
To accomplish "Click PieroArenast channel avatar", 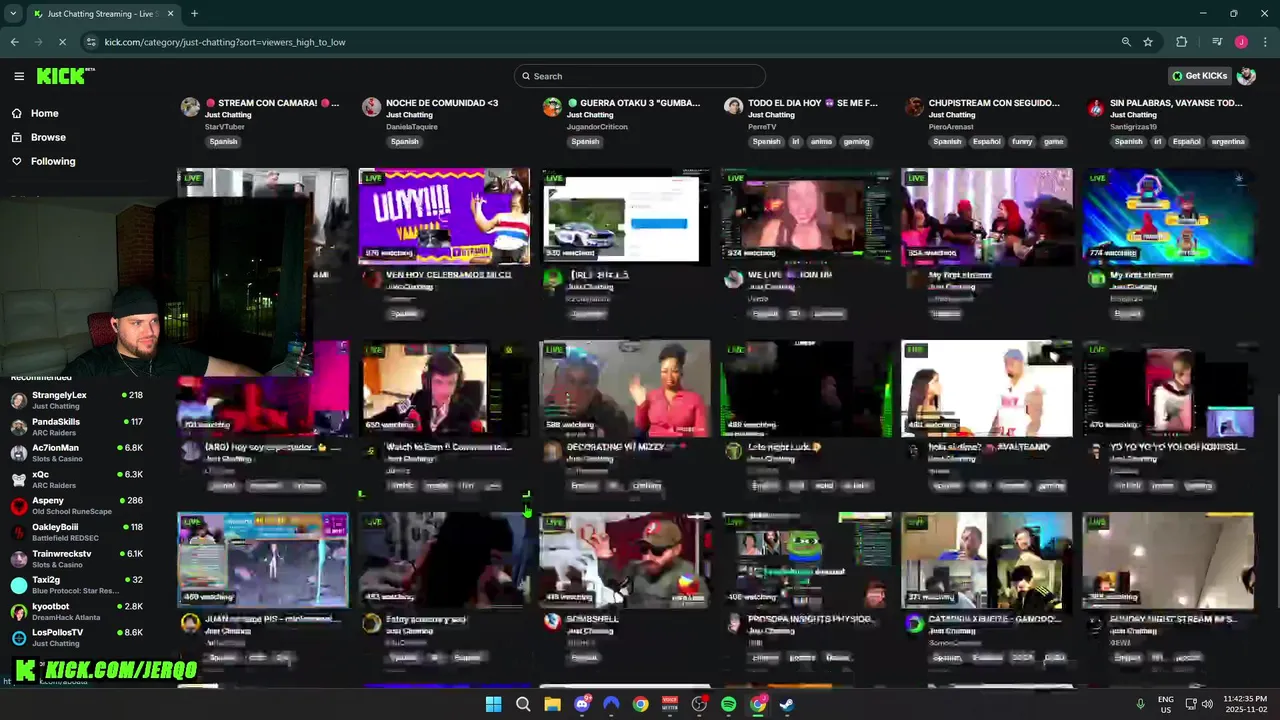I will click(x=914, y=107).
